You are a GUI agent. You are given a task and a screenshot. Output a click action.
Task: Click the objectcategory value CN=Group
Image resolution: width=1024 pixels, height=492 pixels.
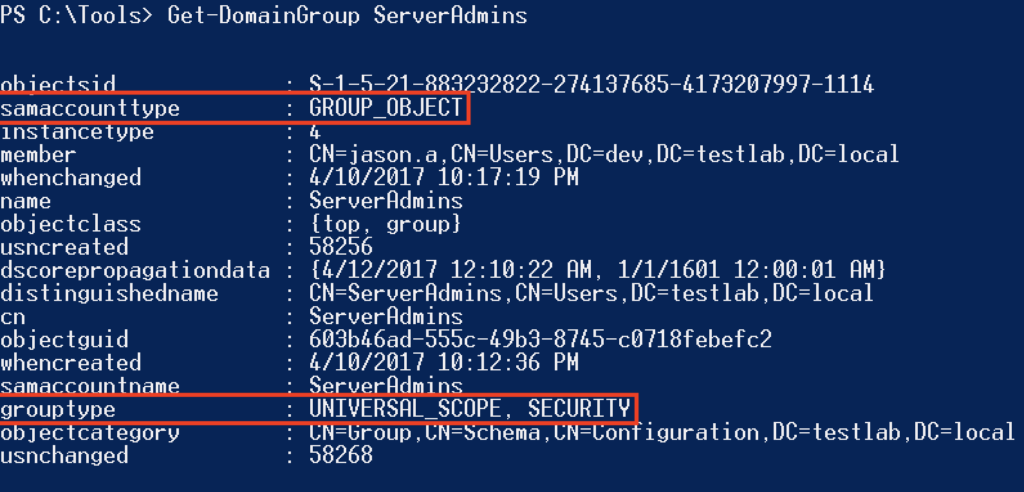click(x=662, y=432)
